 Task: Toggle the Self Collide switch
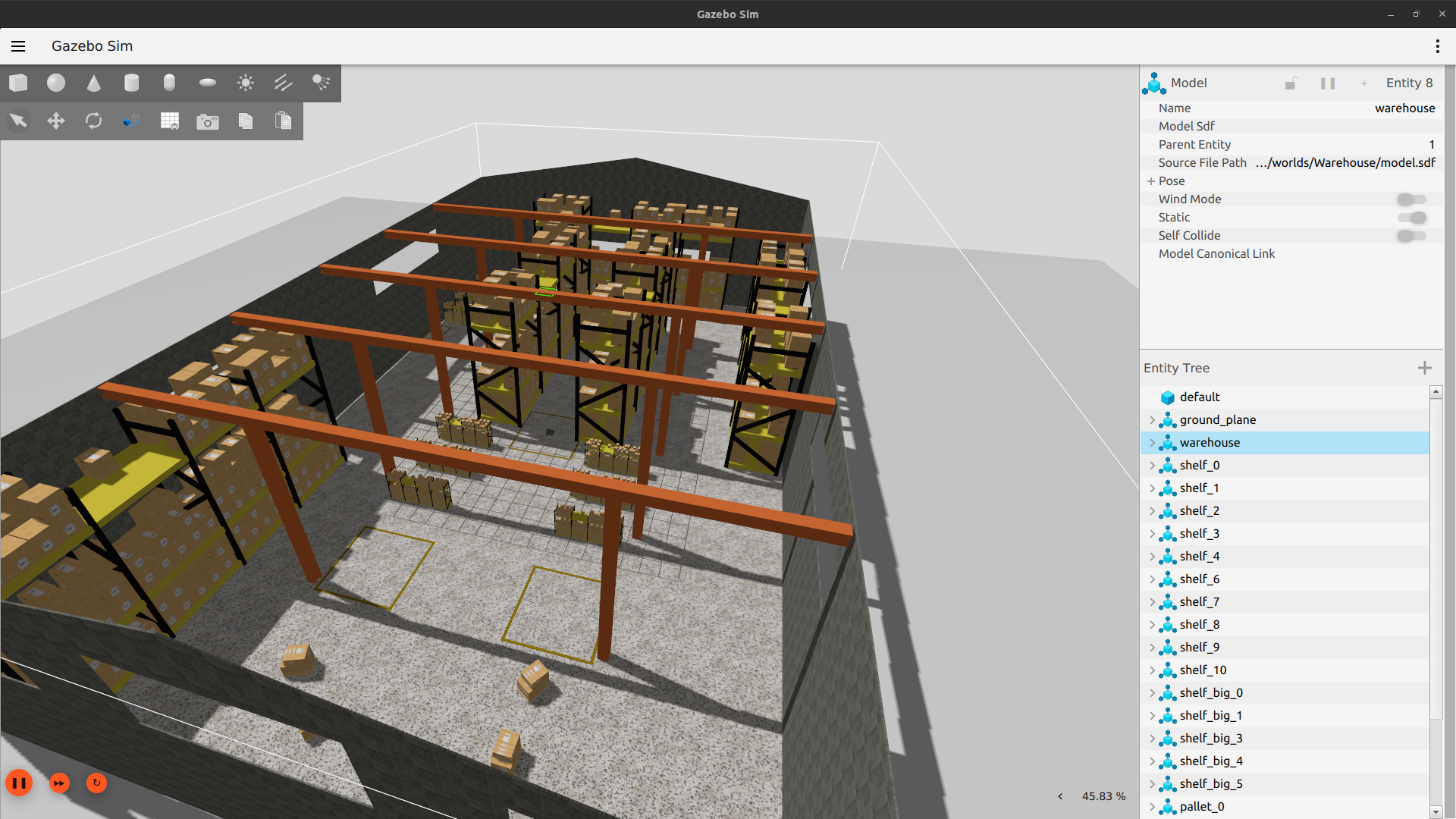1411,236
